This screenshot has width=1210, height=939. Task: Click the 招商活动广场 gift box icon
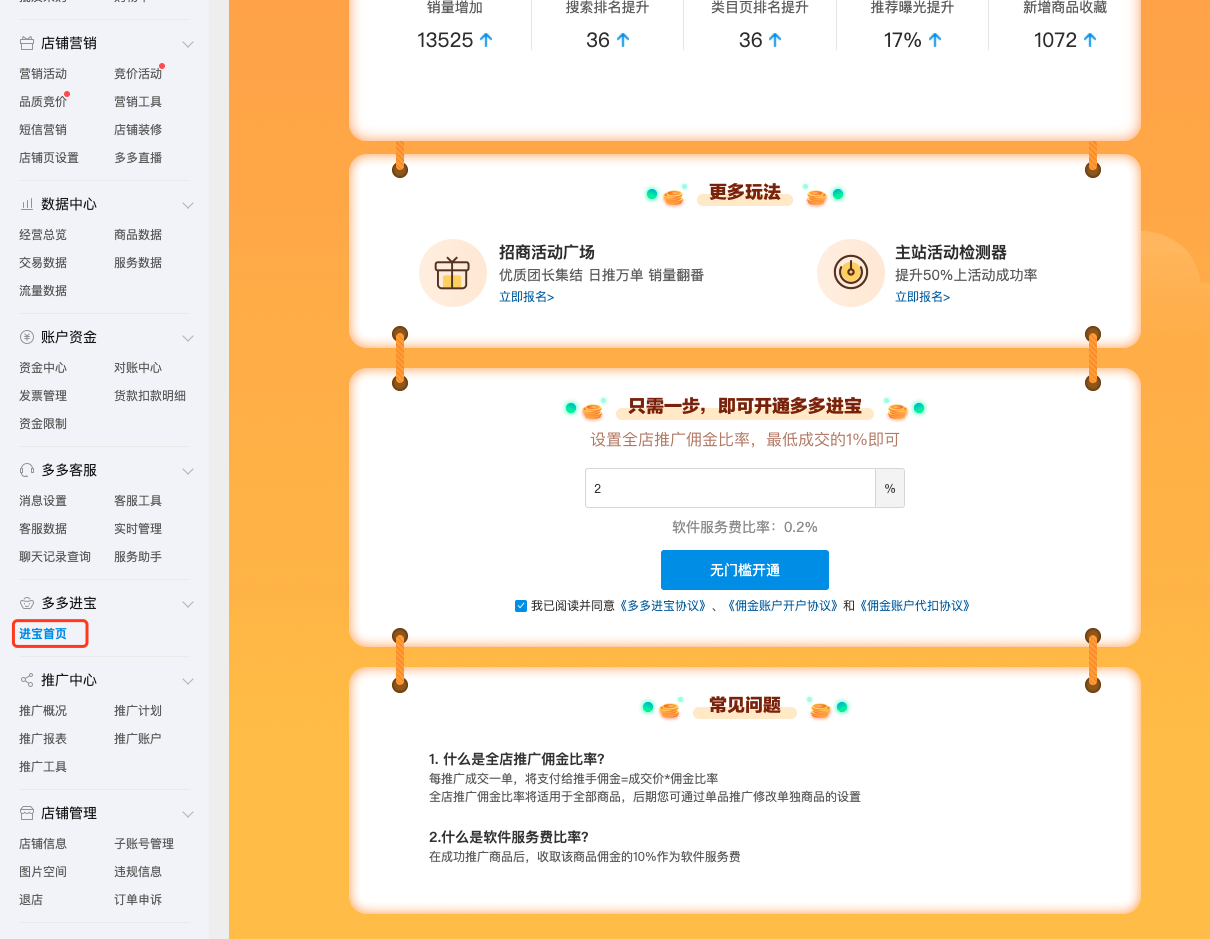pos(452,273)
